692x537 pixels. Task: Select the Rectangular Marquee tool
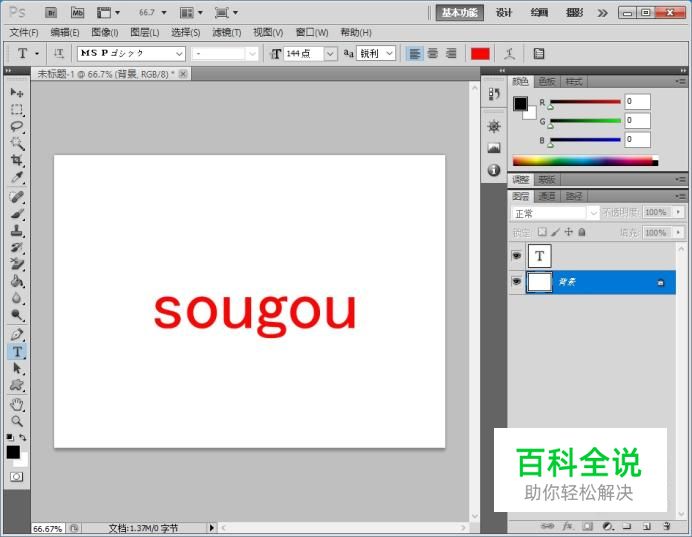click(x=17, y=109)
